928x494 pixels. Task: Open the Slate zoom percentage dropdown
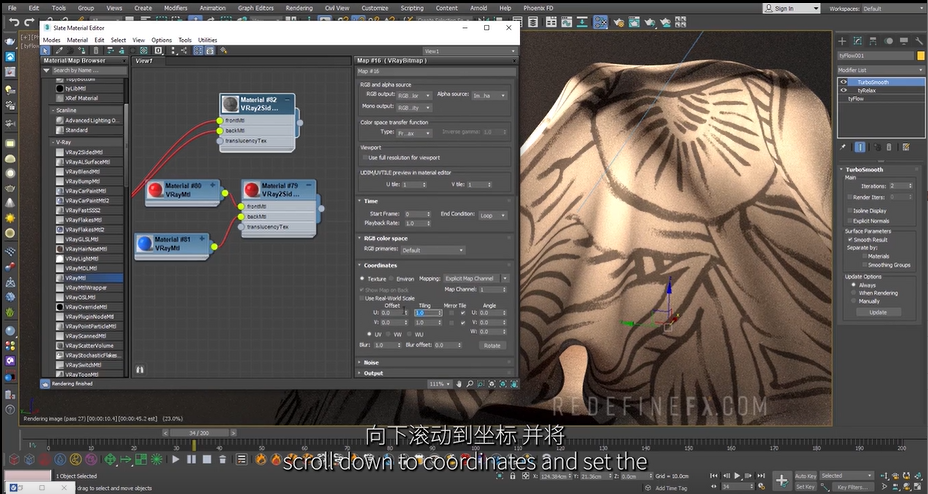pos(440,384)
